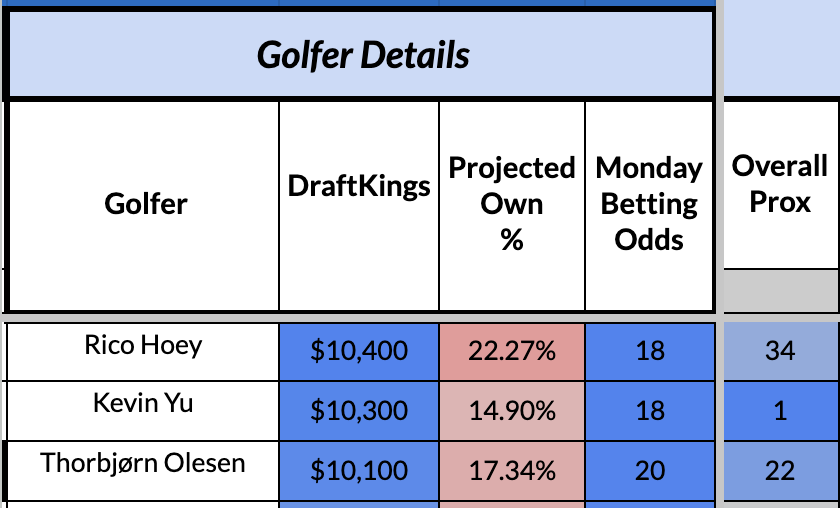840x508 pixels.
Task: Click the 14.90% ownership cell
Action: pyautogui.click(x=512, y=410)
